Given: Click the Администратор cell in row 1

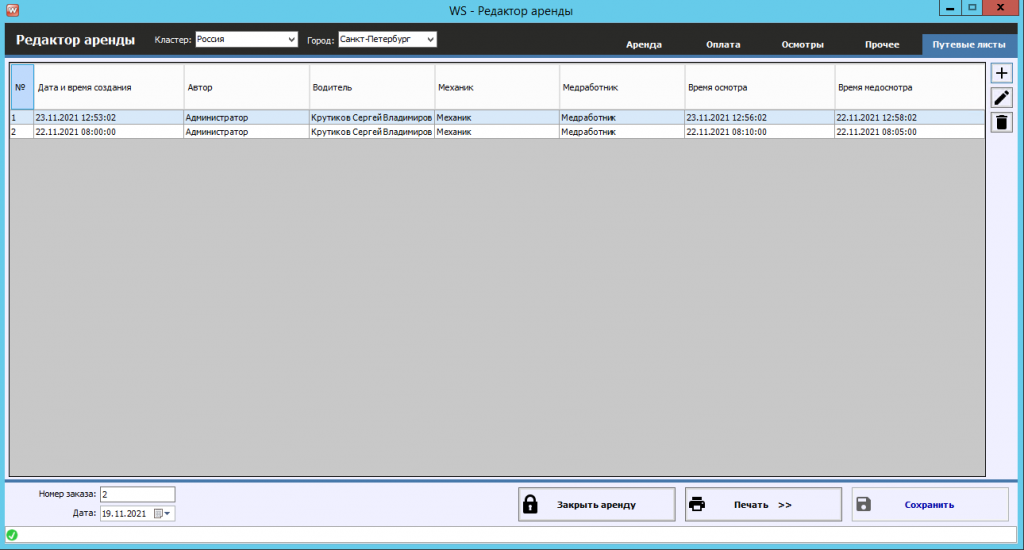Looking at the screenshot, I should point(246,118).
